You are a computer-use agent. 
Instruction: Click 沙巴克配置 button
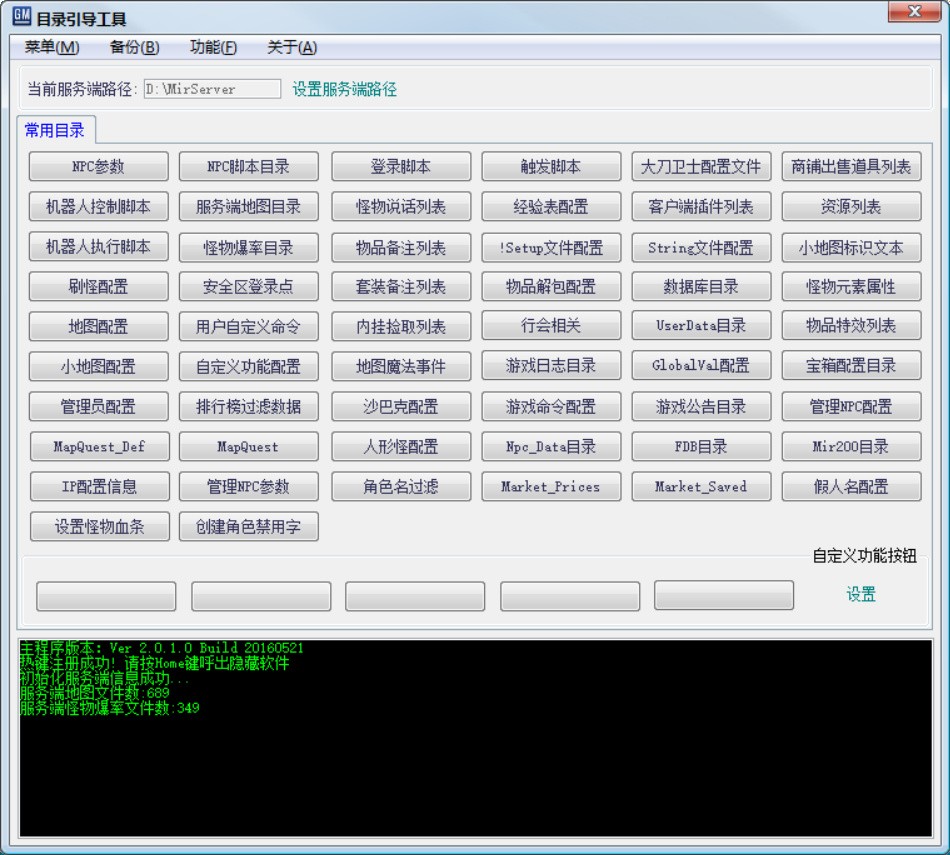(x=400, y=406)
